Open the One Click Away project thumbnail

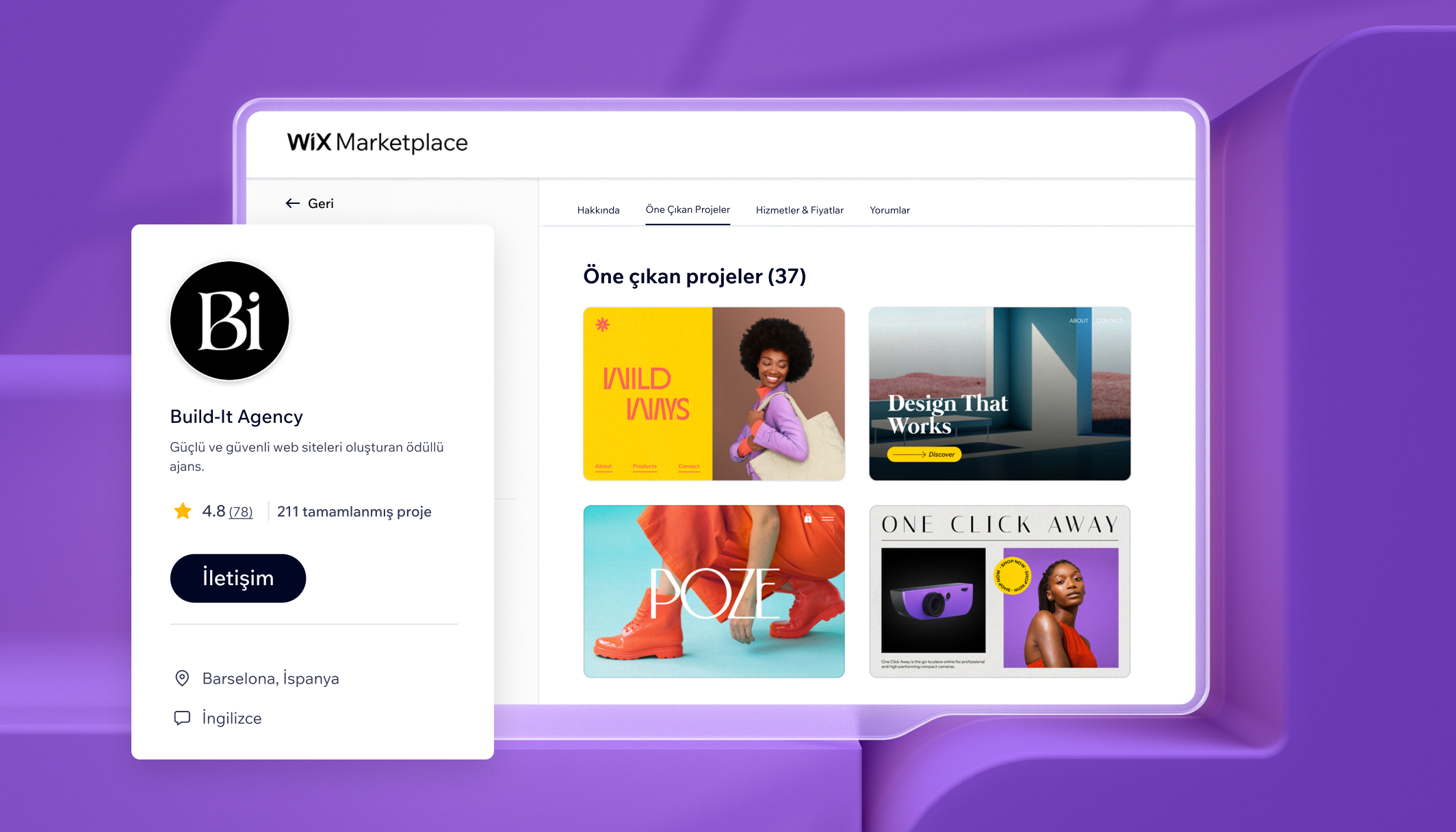click(1000, 592)
